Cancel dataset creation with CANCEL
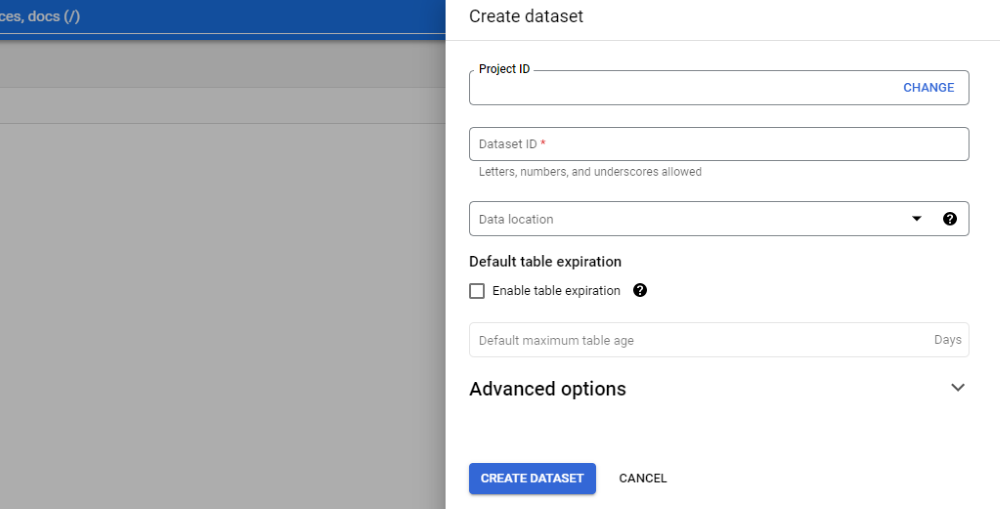The image size is (1000, 509). [642, 478]
